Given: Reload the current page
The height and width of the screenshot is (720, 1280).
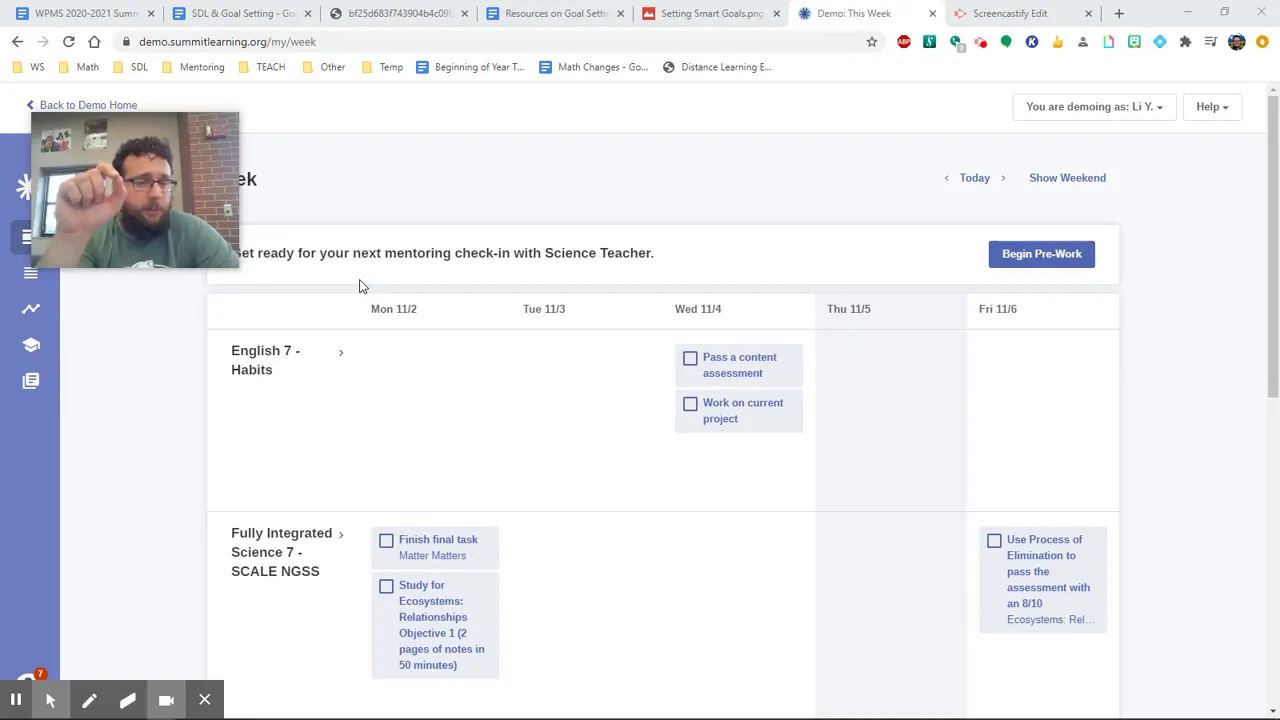Looking at the screenshot, I should pyautogui.click(x=68, y=42).
